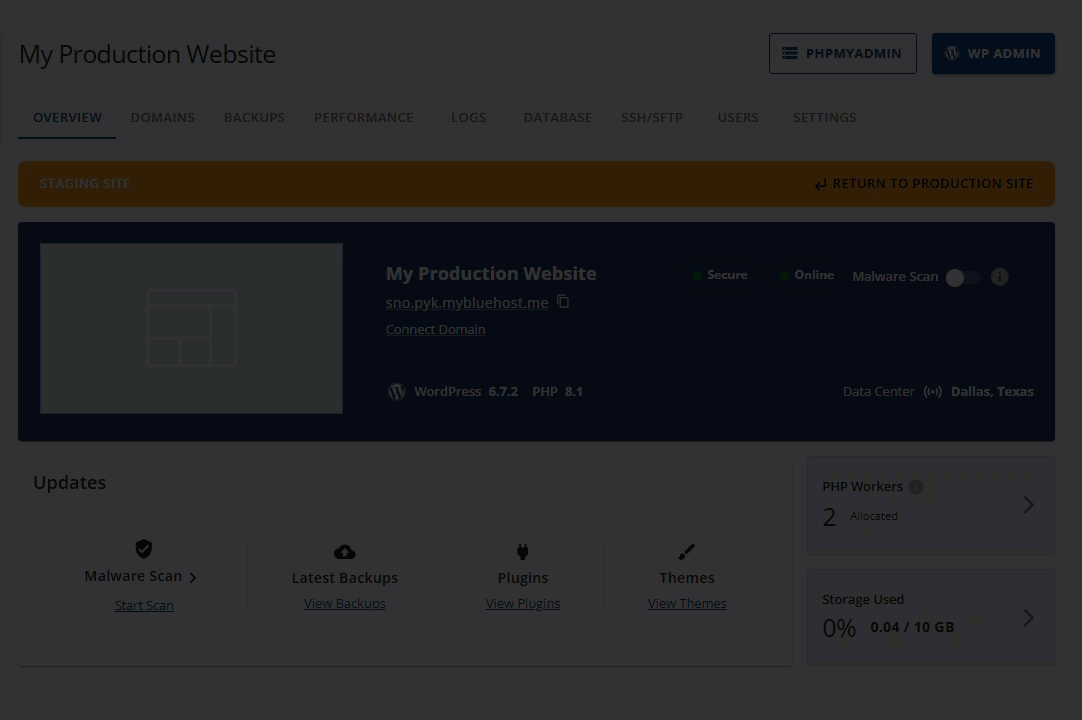Click the Connect Domain link
Image resolution: width=1082 pixels, height=720 pixels.
pyautogui.click(x=435, y=329)
